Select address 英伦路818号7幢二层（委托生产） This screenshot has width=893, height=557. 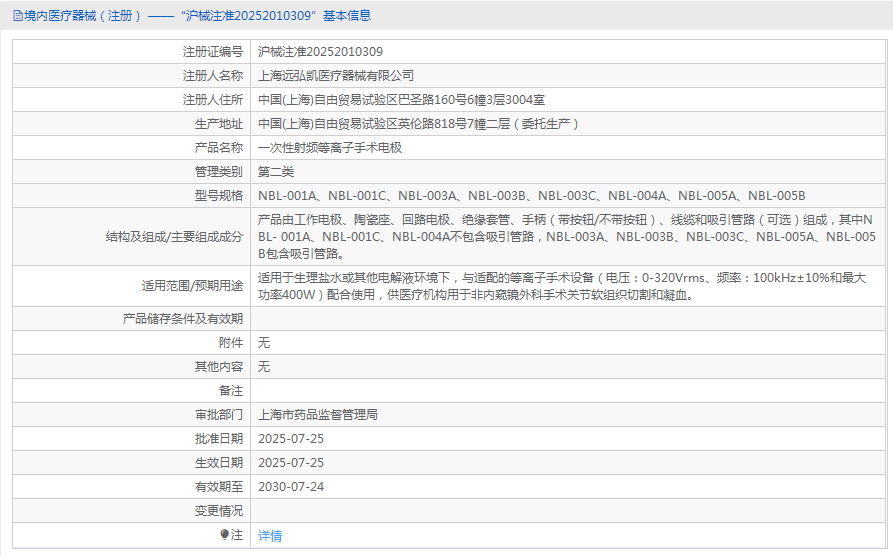[x=489, y=124]
